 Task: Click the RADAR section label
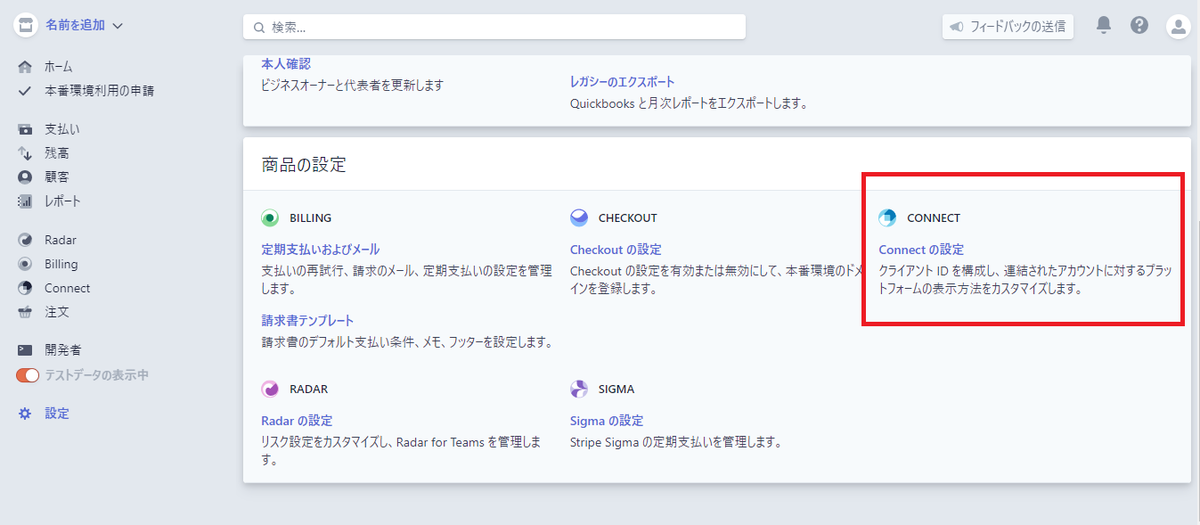(x=308, y=389)
